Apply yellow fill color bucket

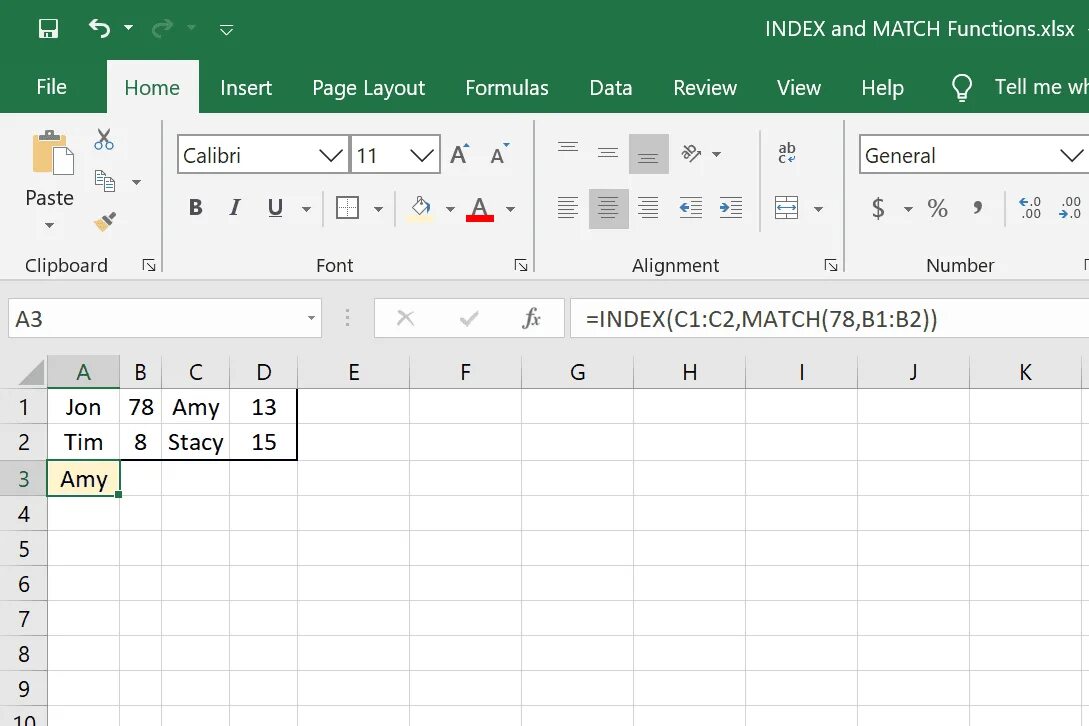(420, 208)
